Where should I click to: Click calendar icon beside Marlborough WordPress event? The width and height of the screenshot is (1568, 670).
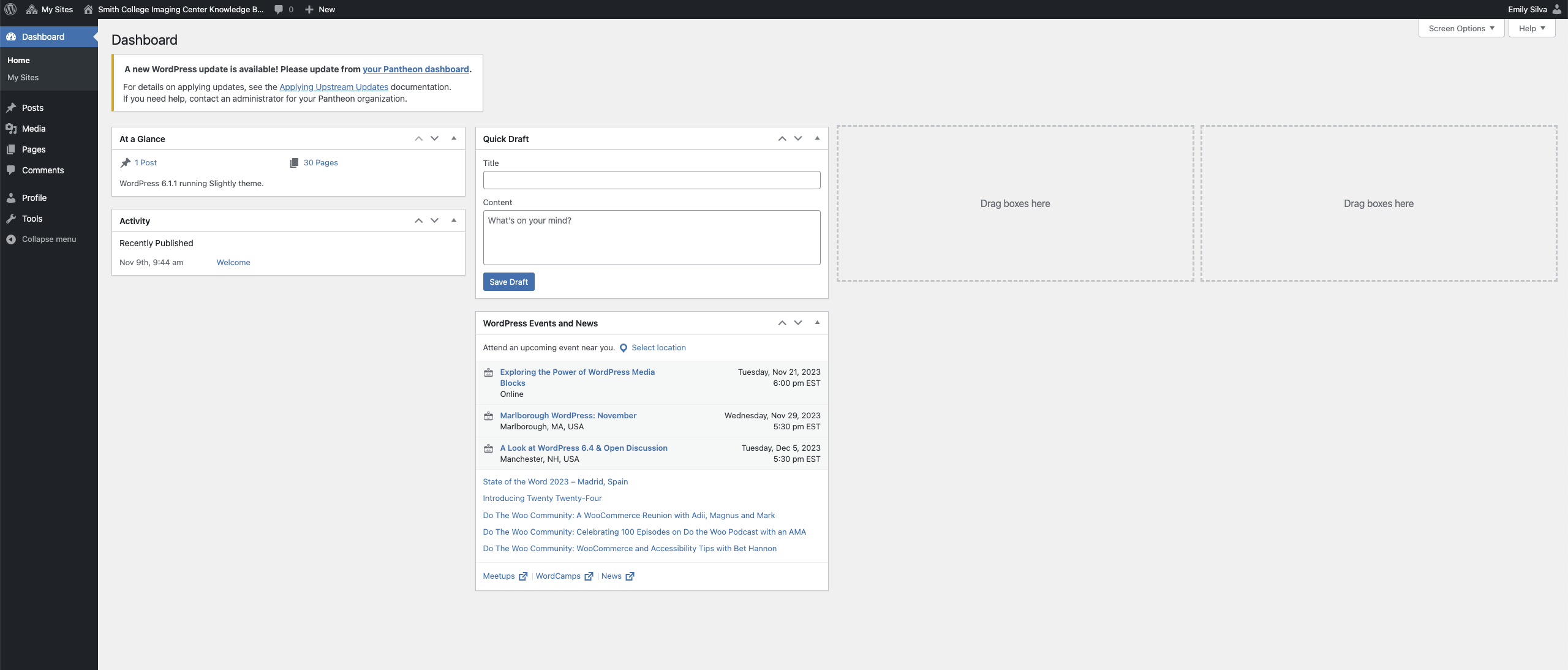pos(489,416)
